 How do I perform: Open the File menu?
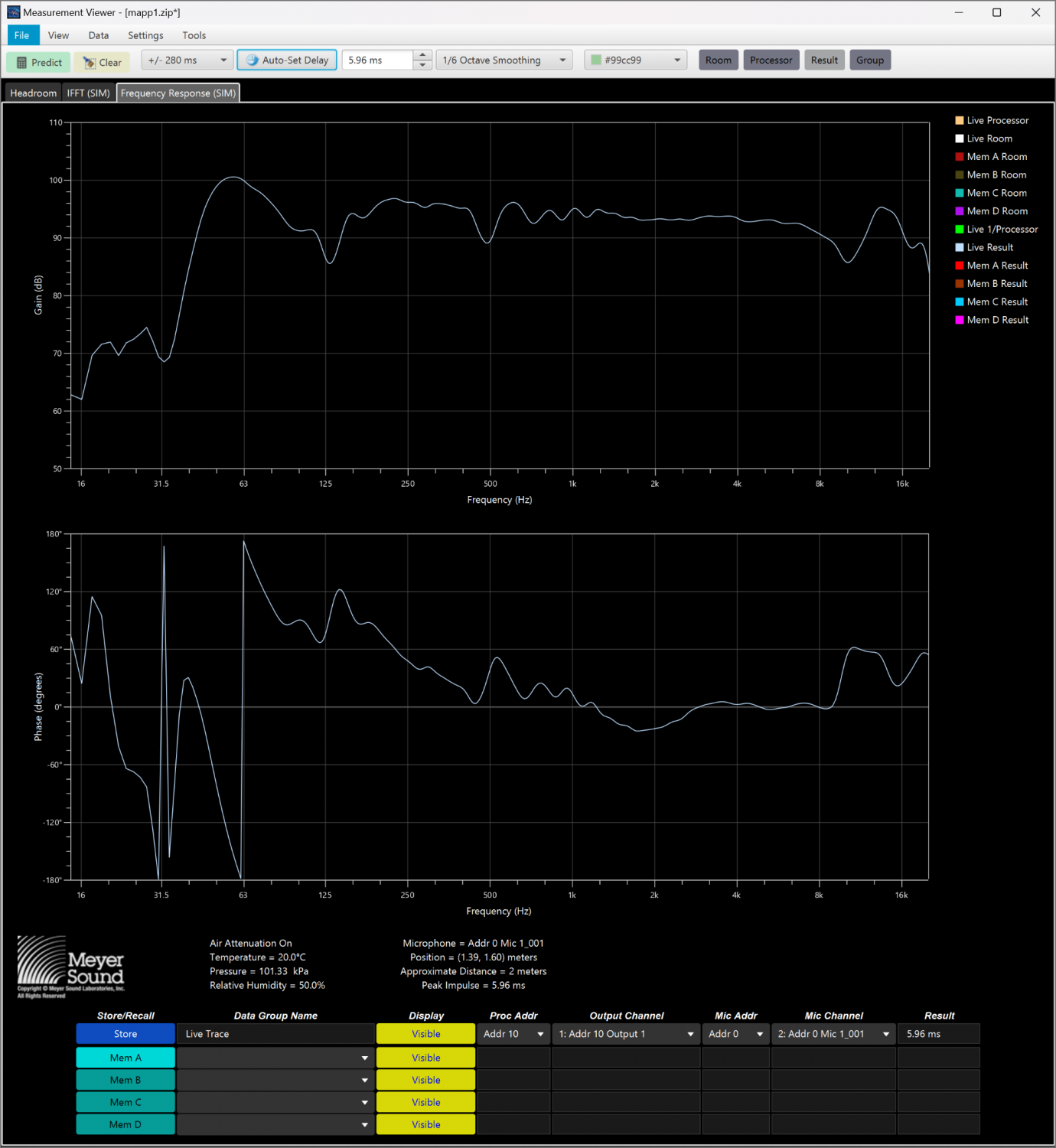(x=22, y=35)
